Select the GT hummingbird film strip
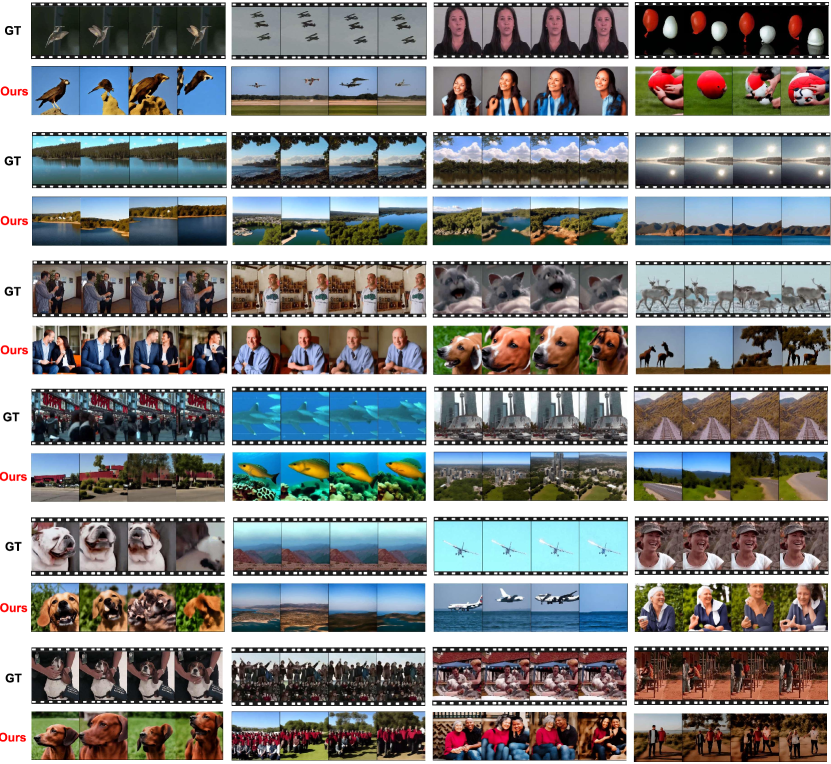The height and width of the screenshot is (764, 831). click(x=128, y=31)
